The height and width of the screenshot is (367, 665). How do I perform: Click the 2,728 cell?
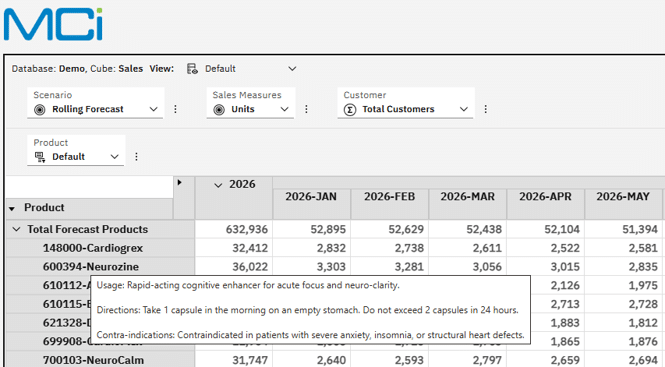(624, 304)
